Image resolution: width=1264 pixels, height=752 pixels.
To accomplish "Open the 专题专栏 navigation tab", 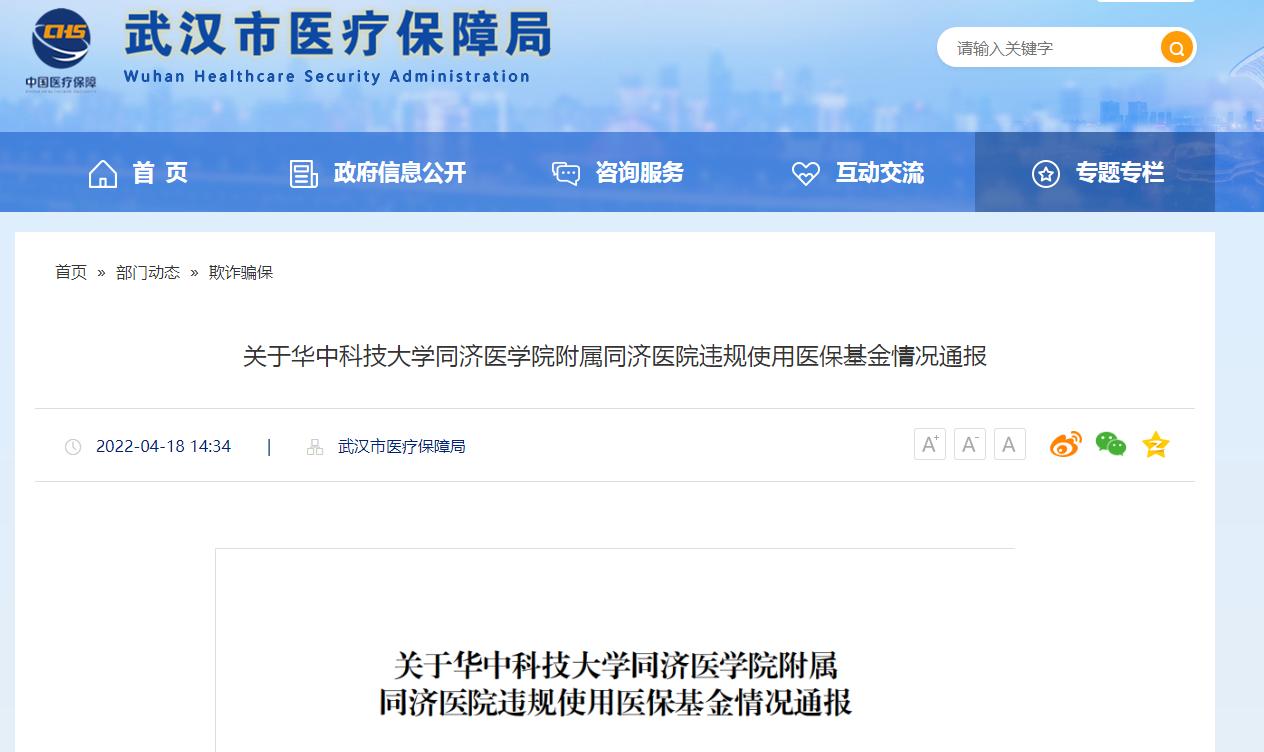I will point(1119,173).
